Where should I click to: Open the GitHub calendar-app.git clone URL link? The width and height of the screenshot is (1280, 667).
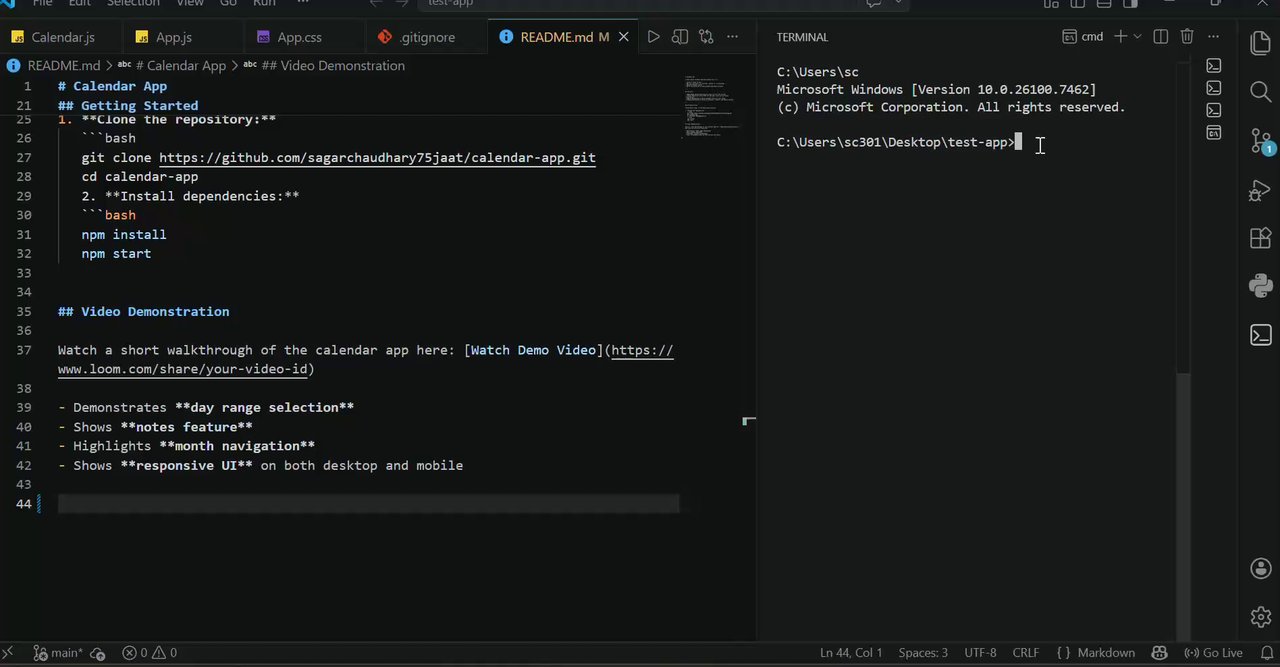click(377, 157)
